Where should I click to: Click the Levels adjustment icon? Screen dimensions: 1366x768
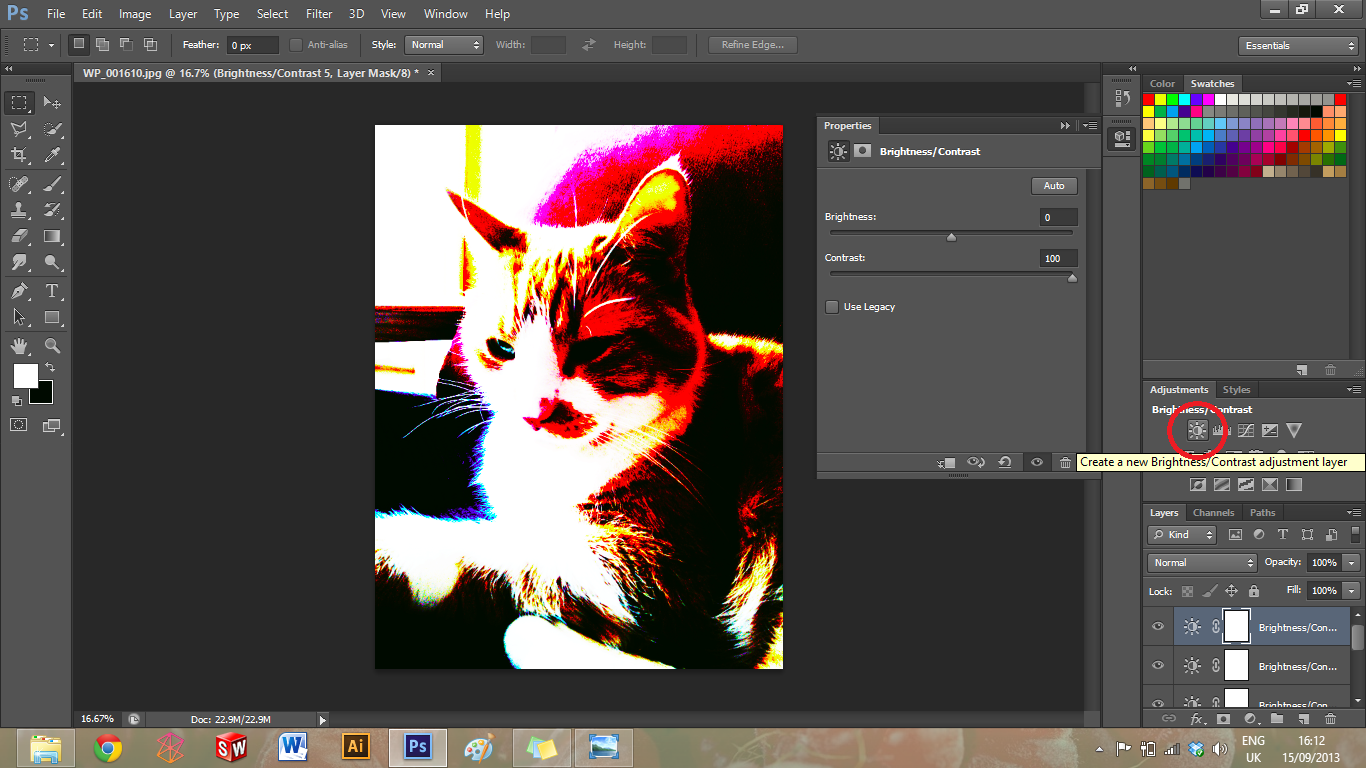coord(1220,430)
